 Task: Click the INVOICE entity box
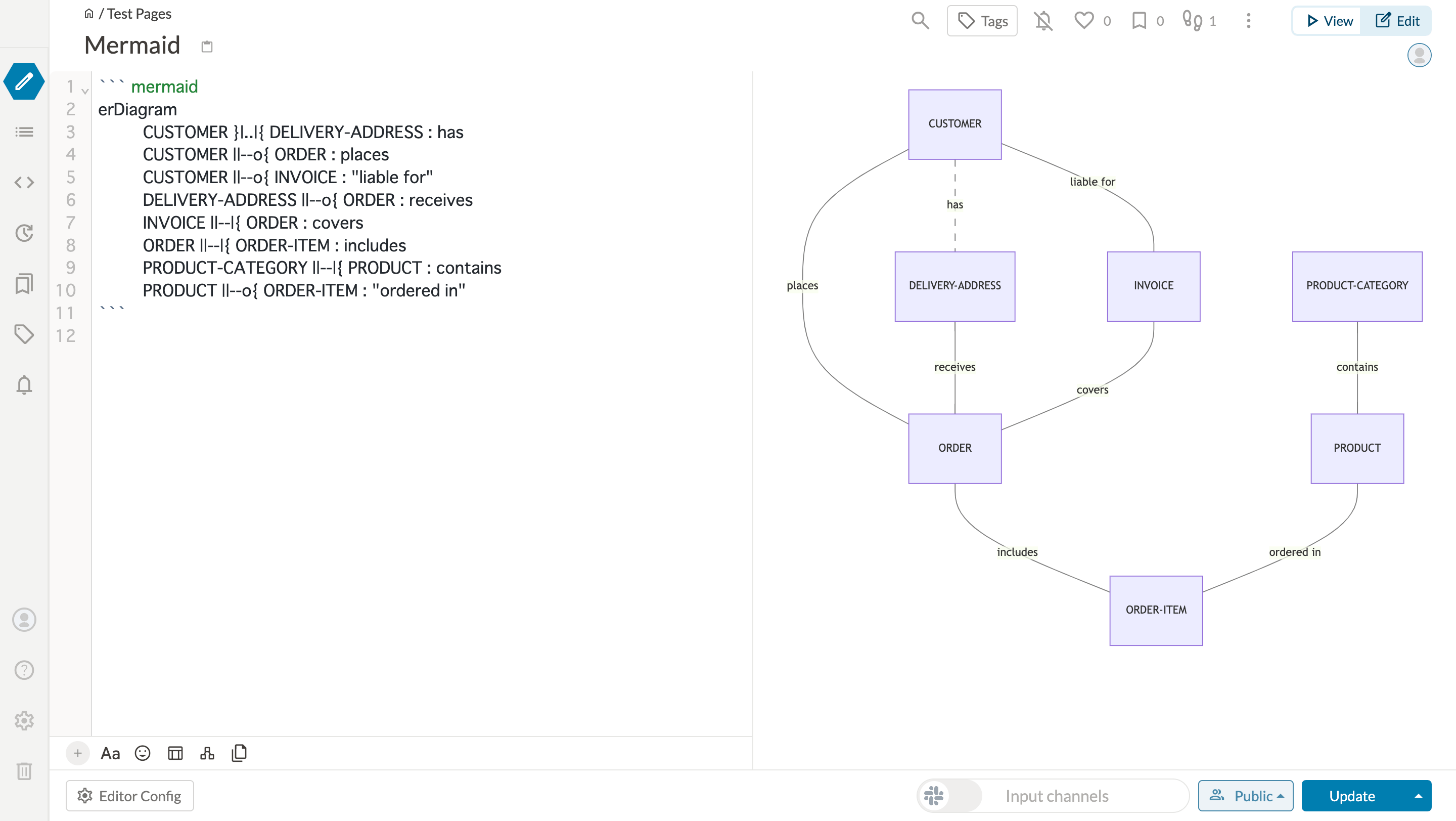click(1153, 286)
